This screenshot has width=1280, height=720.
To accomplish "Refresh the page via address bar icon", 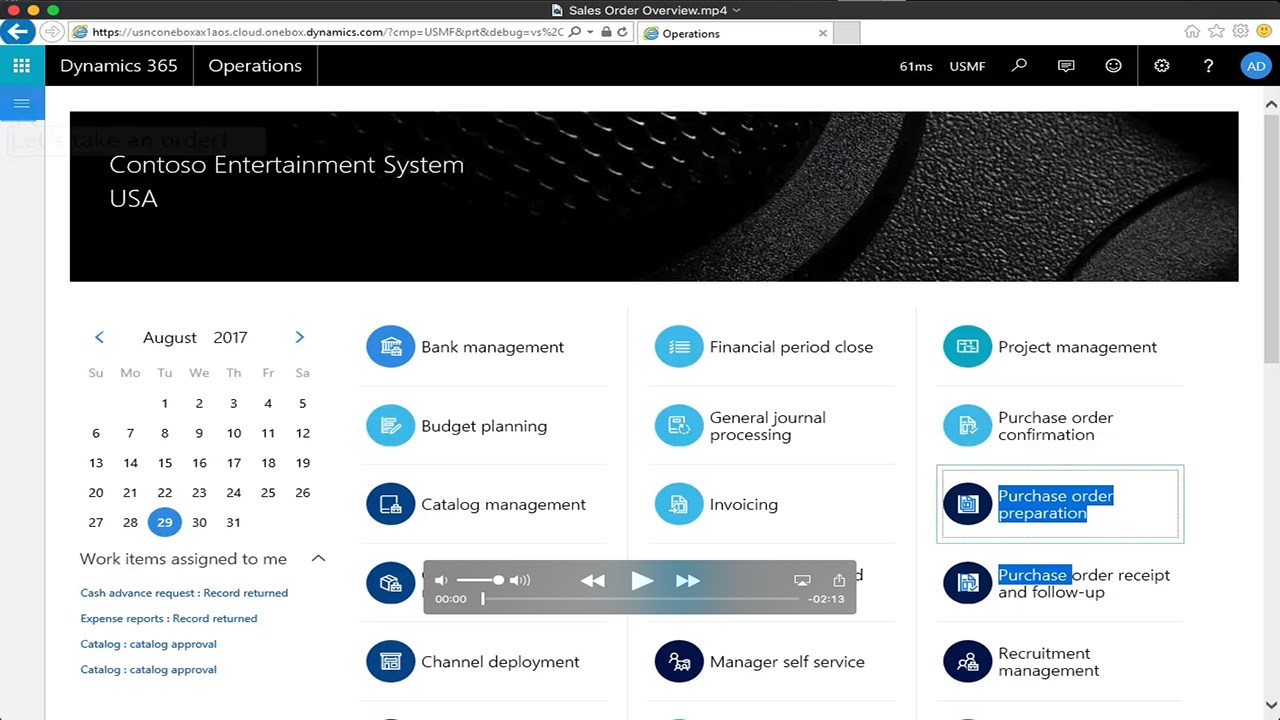I will click(x=622, y=32).
